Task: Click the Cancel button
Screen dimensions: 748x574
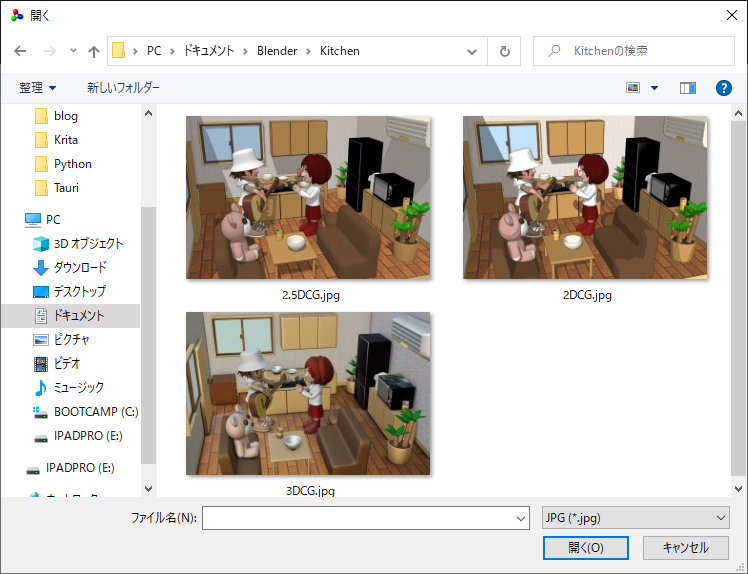Action: pos(686,547)
